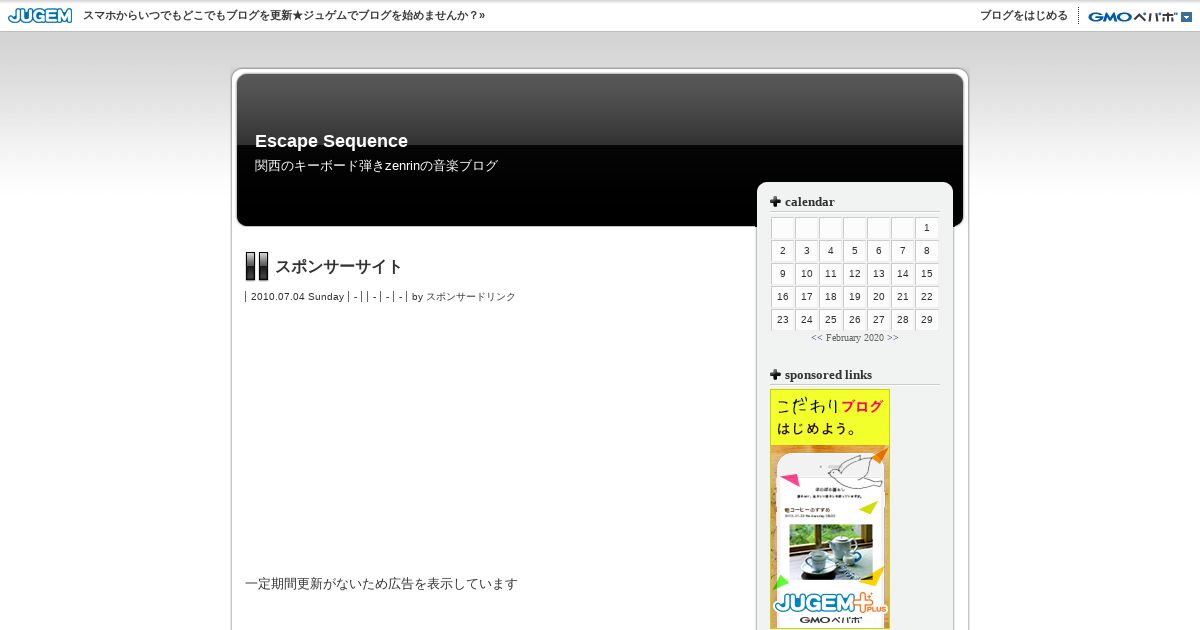The width and height of the screenshot is (1200, 630).
Task: Click the plus icon beside calendar heading
Action: (775, 201)
